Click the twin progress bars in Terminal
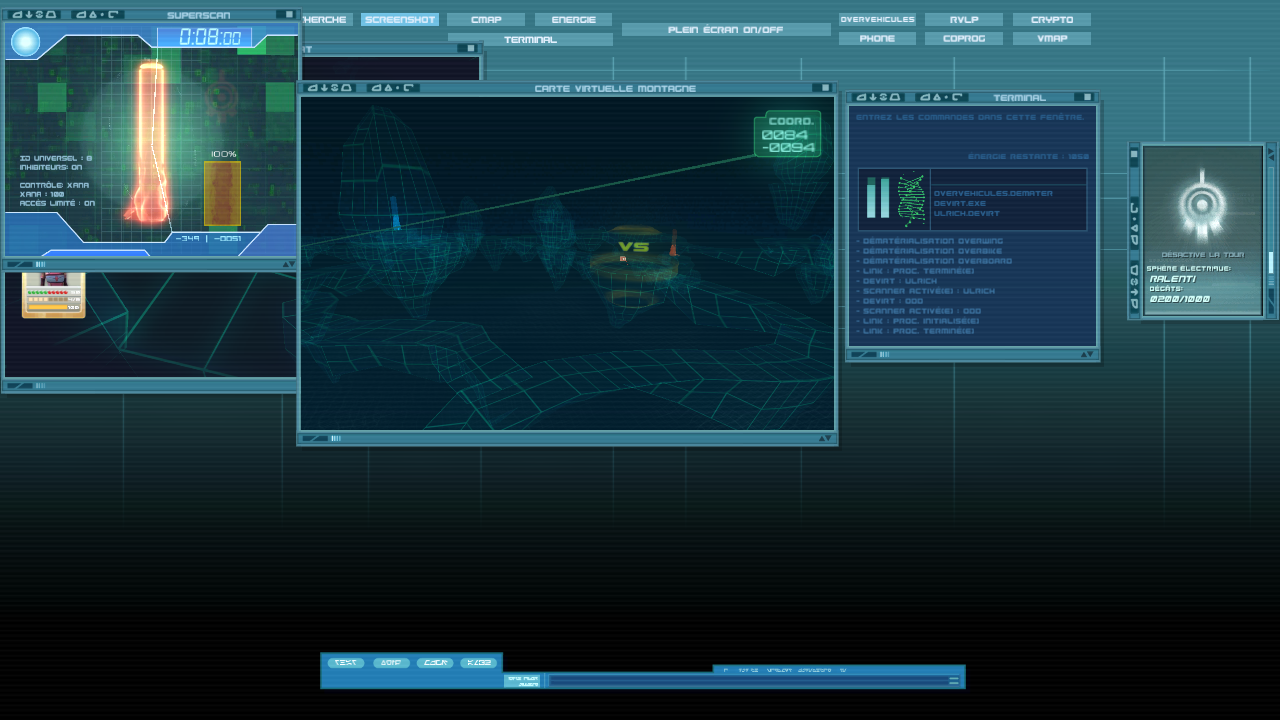Screen dimensions: 1280x720 coord(878,197)
